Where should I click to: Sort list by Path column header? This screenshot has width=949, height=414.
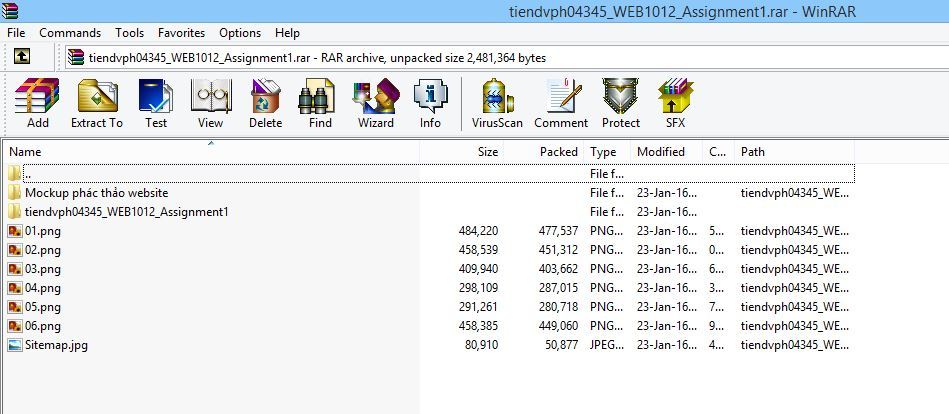(794, 151)
